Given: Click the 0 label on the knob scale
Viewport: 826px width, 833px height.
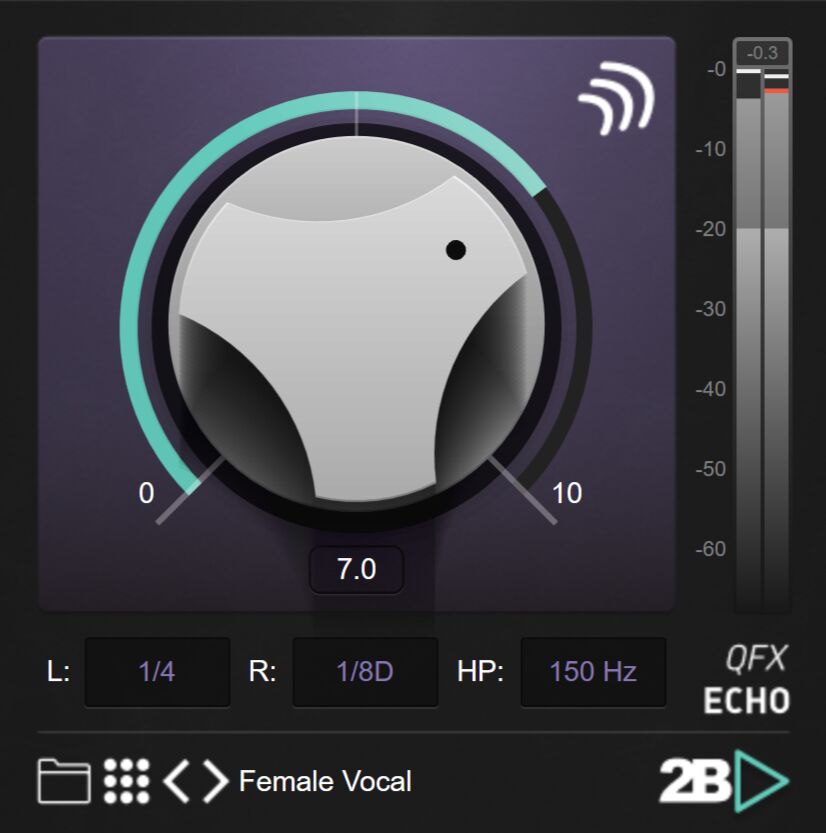Looking at the screenshot, I should click(x=145, y=492).
